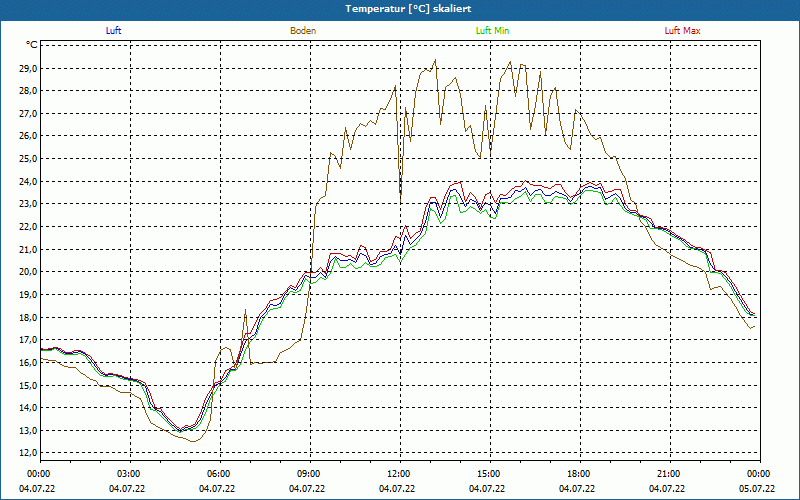This screenshot has height=500, width=800.
Task: Click the 14,0 y-axis value
Action: [x=29, y=408]
